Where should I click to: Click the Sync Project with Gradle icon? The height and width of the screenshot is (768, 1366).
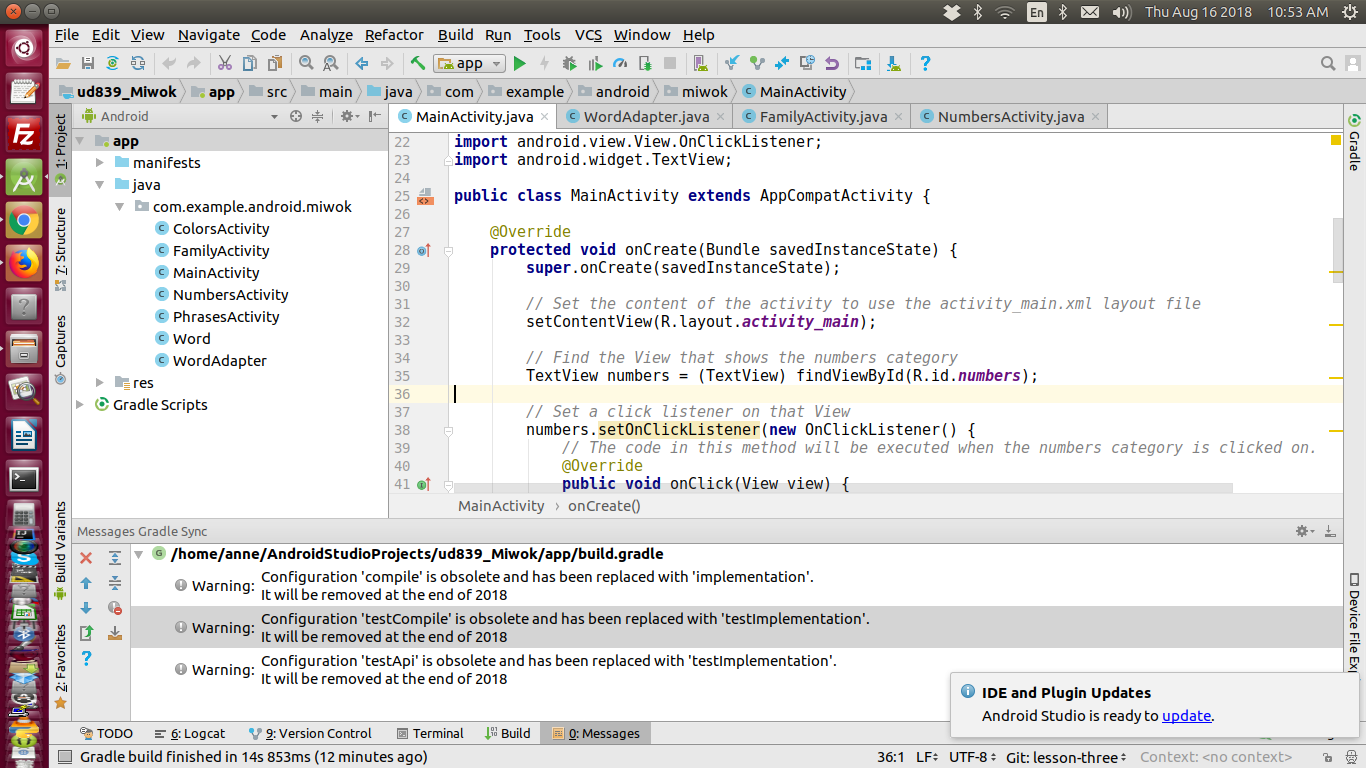click(x=112, y=63)
